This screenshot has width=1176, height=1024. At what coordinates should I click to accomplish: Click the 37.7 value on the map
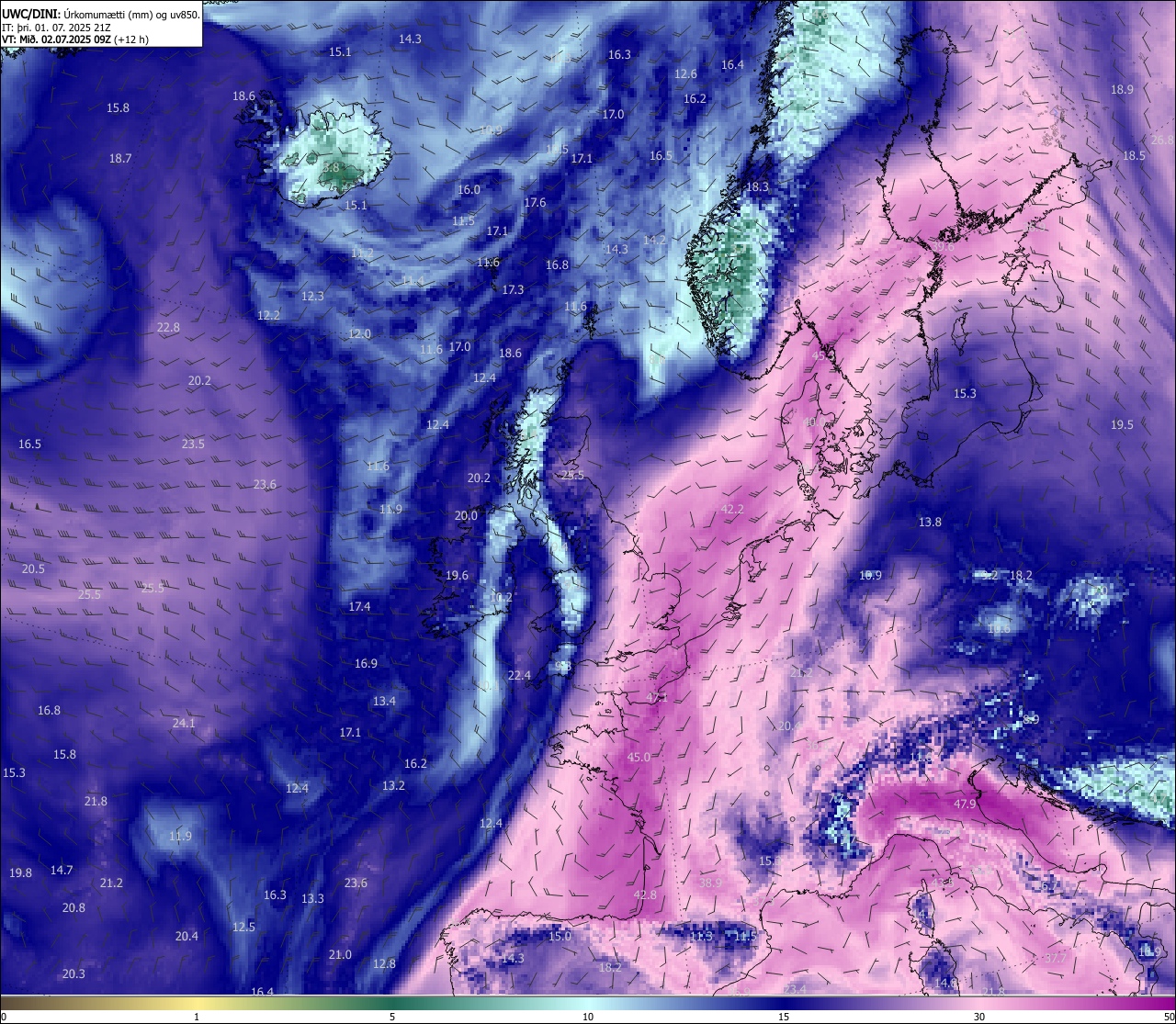coord(1056,958)
